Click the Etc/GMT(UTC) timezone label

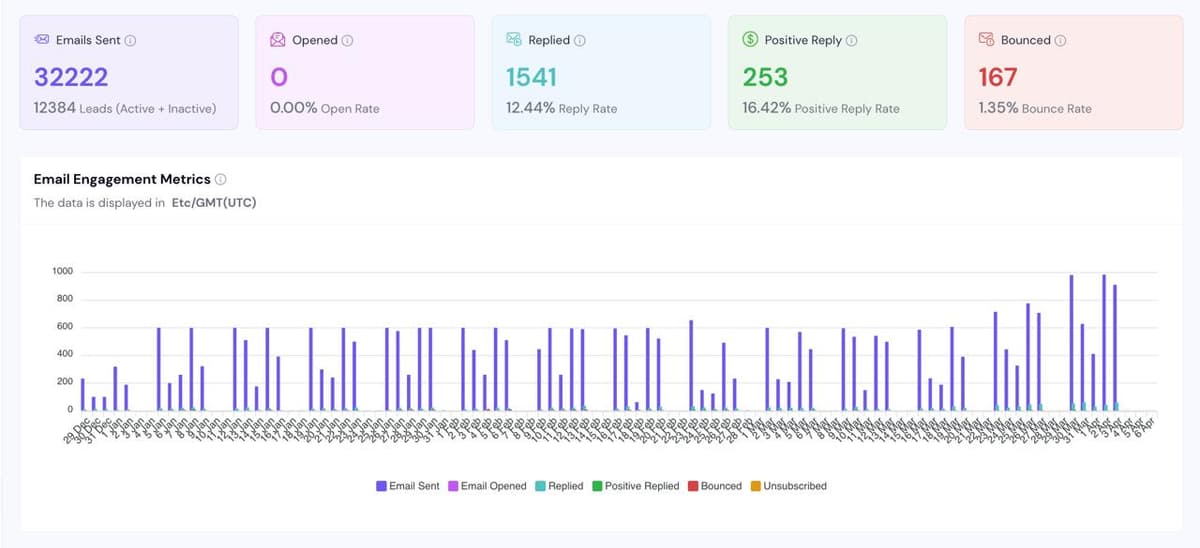point(214,203)
